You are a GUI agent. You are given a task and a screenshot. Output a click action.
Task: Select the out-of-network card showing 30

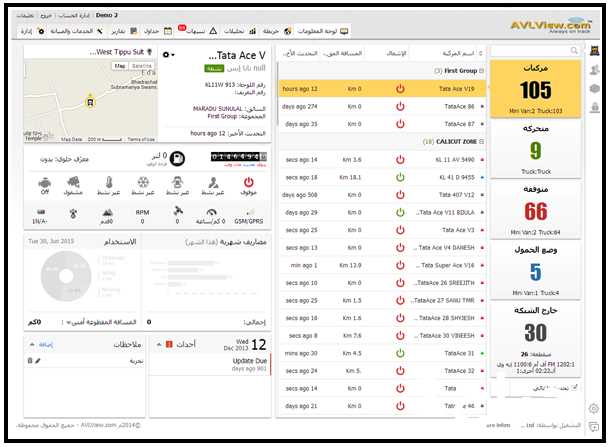click(535, 340)
